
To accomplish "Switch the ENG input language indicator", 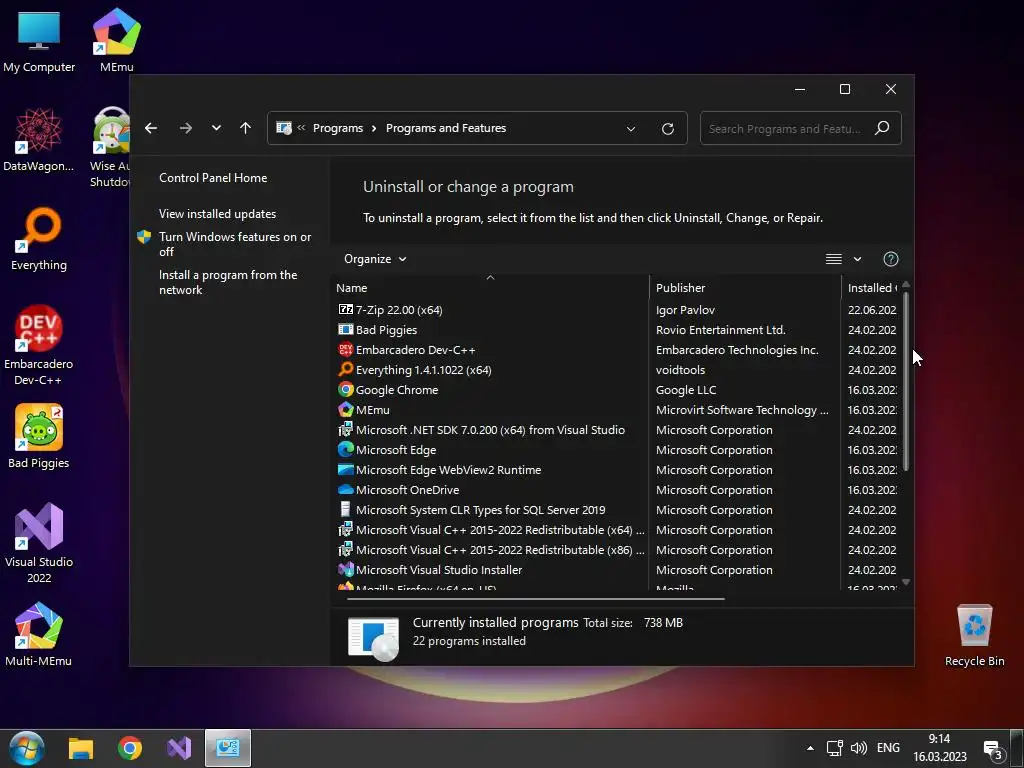I will 888,748.
